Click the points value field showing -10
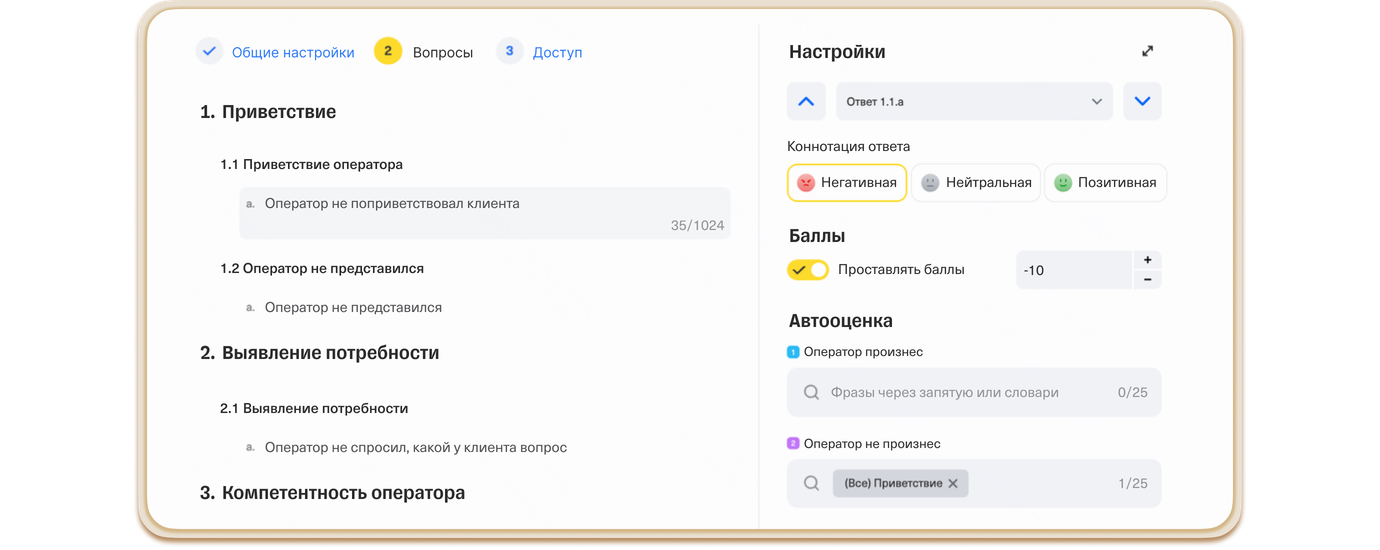 [x=1074, y=270]
